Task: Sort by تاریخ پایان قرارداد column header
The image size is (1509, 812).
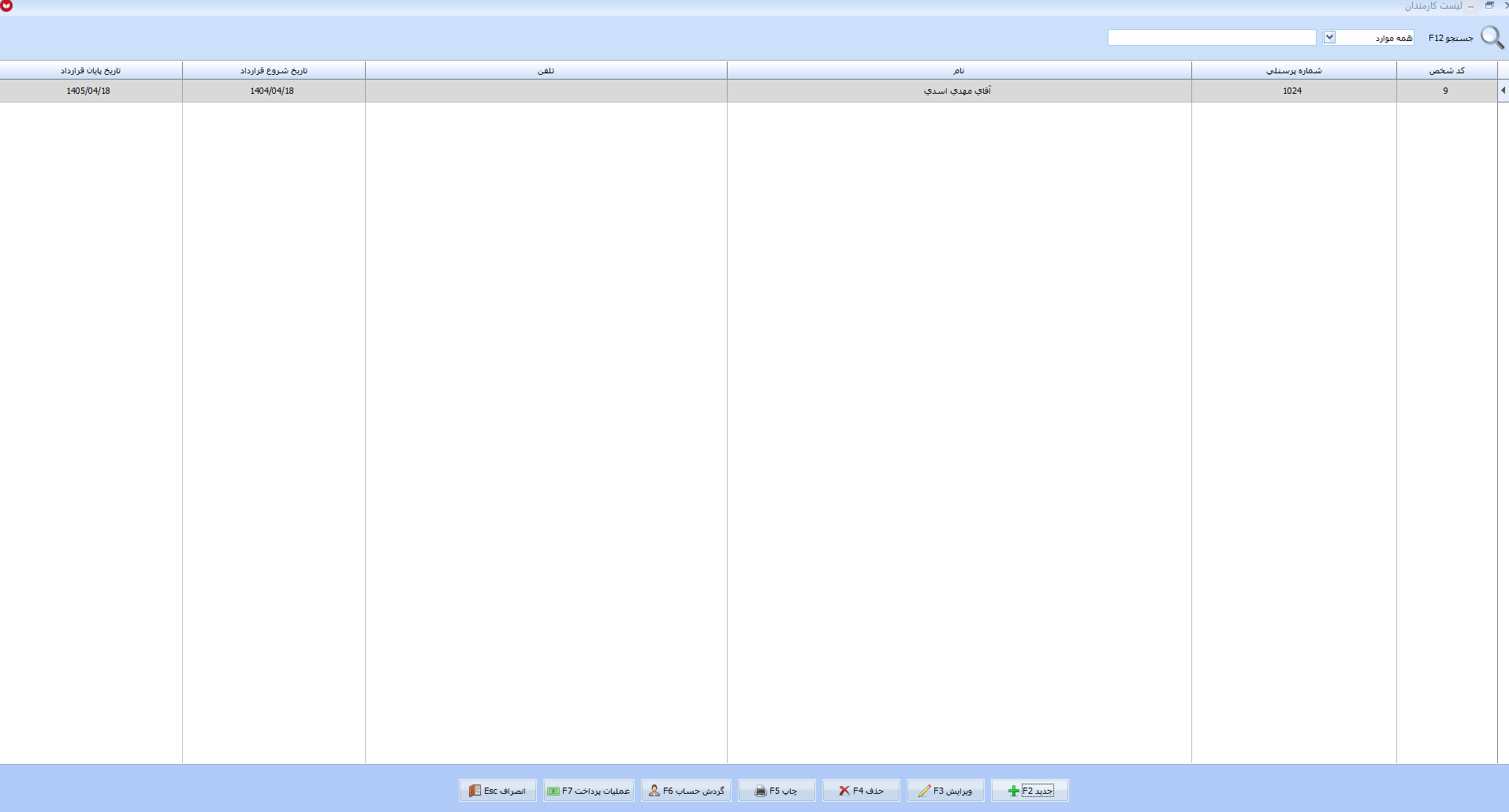Action: [91, 70]
